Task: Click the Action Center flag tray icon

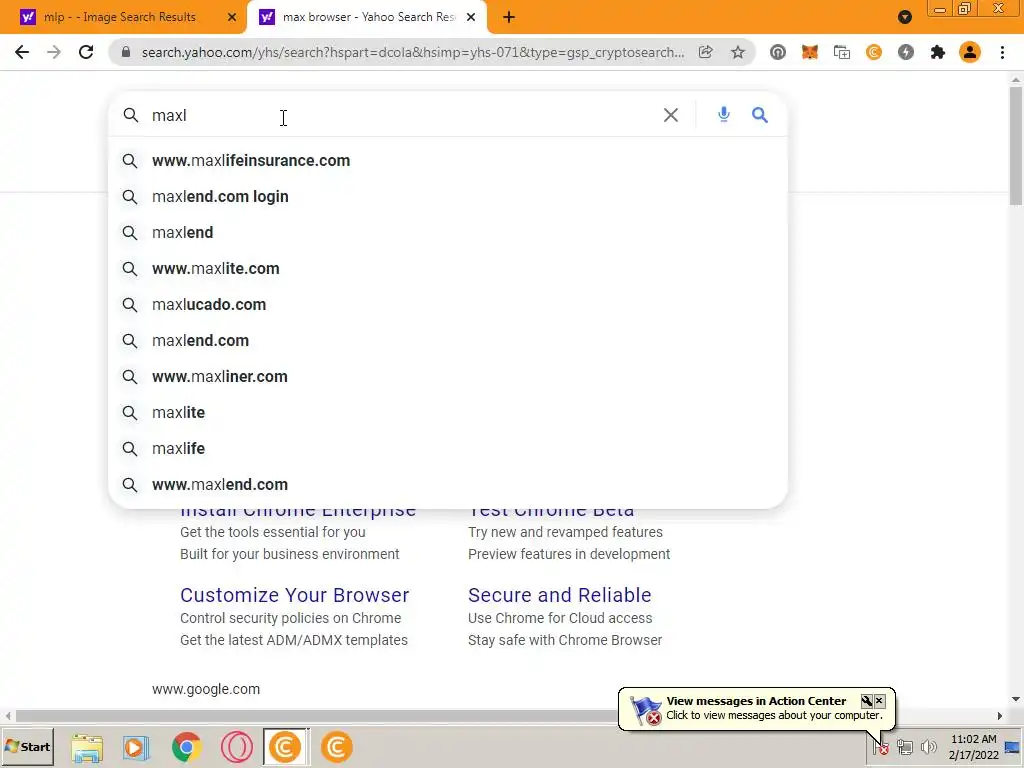Action: tap(880, 746)
